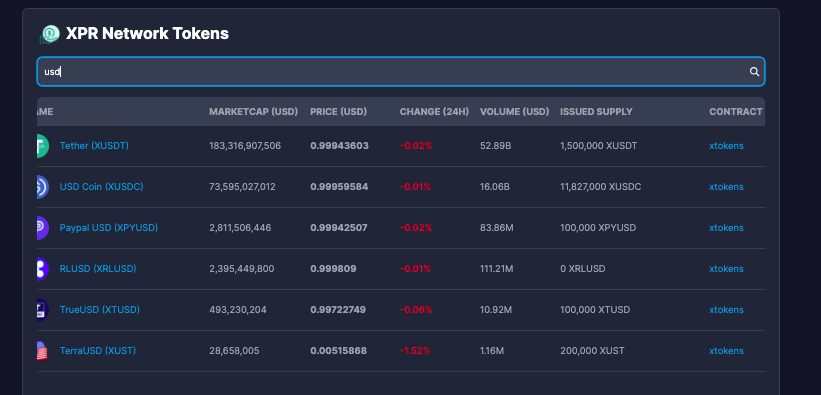Click the XPR Network Tokens heading

(x=147, y=34)
